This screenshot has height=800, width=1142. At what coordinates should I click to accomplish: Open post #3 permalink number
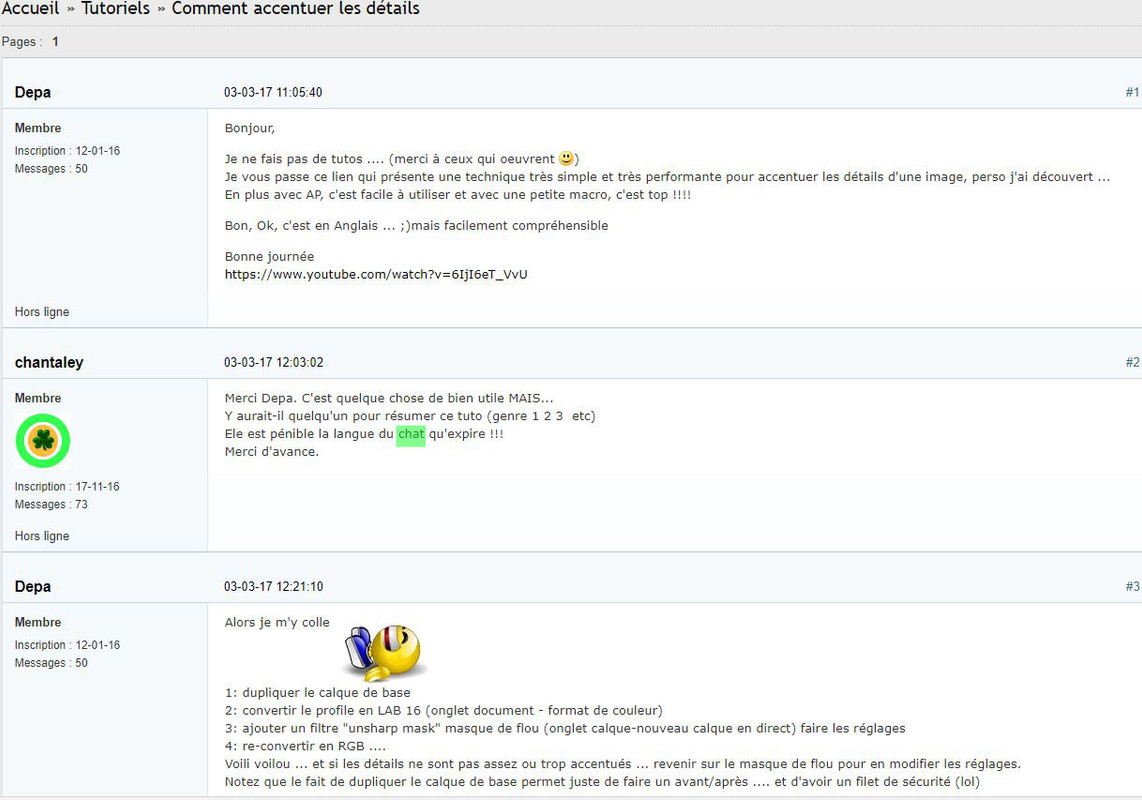point(1132,587)
